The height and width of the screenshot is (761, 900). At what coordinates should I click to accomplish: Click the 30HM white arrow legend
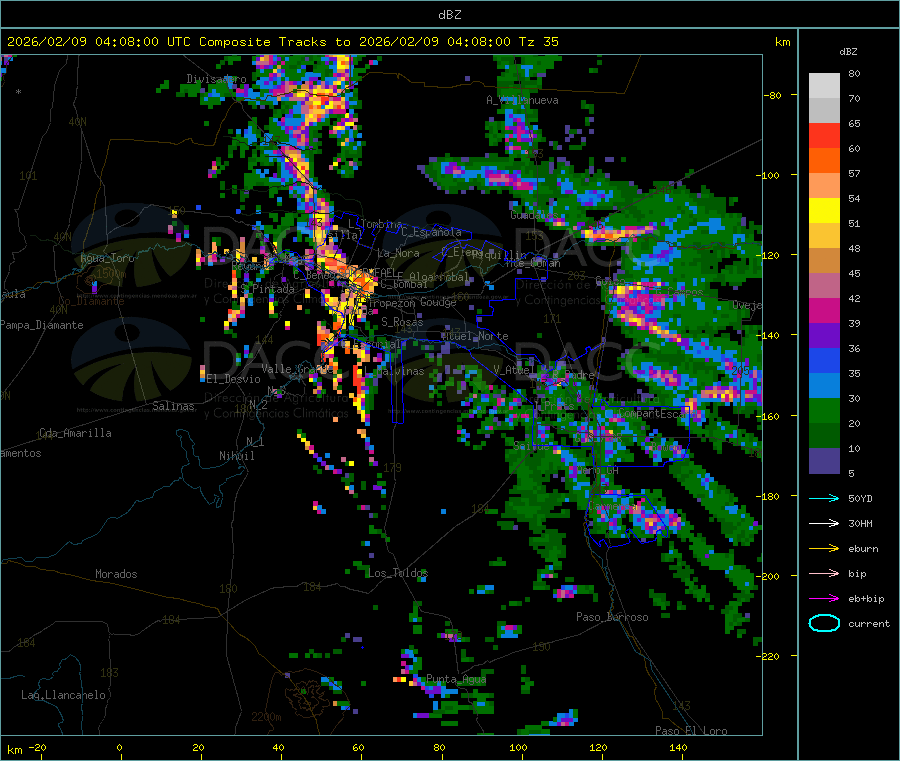(x=824, y=523)
